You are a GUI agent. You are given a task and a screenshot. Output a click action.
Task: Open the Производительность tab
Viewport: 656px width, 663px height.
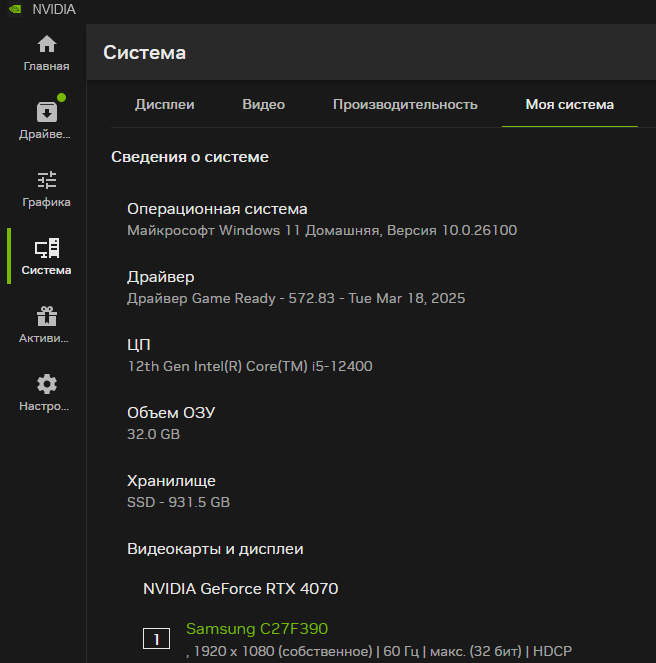(405, 104)
